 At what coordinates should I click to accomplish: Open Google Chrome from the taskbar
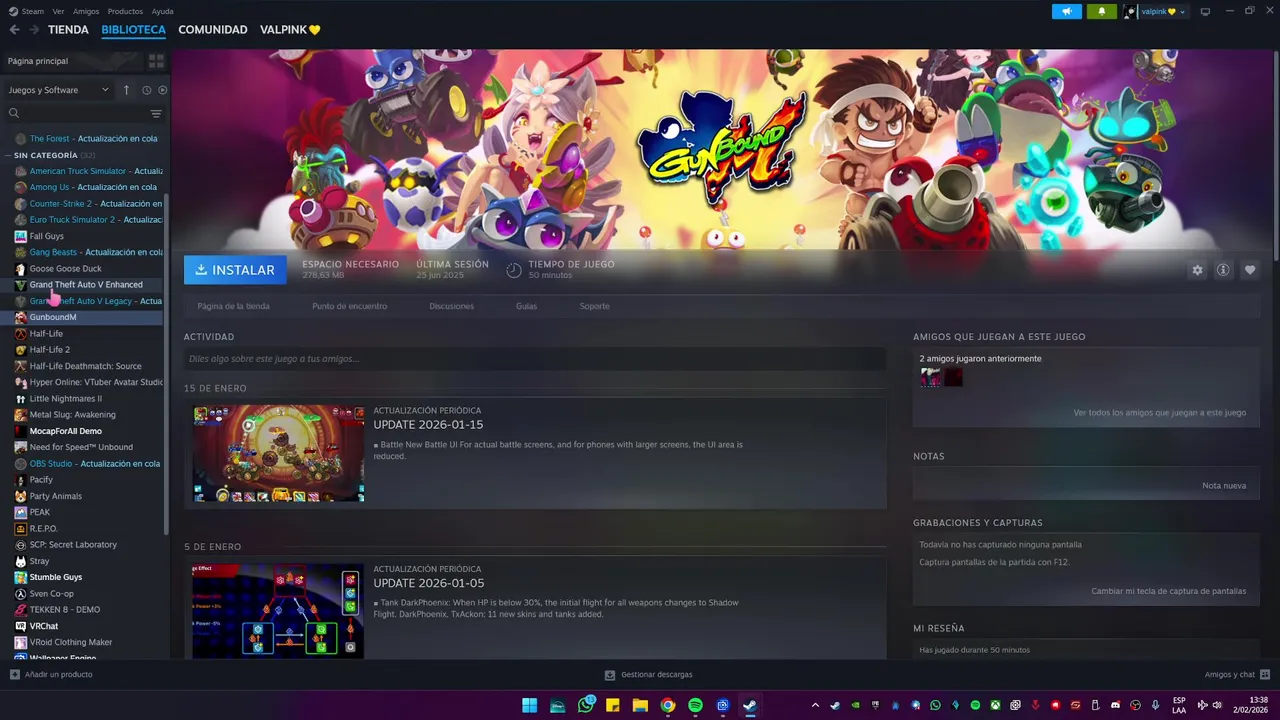(667, 705)
